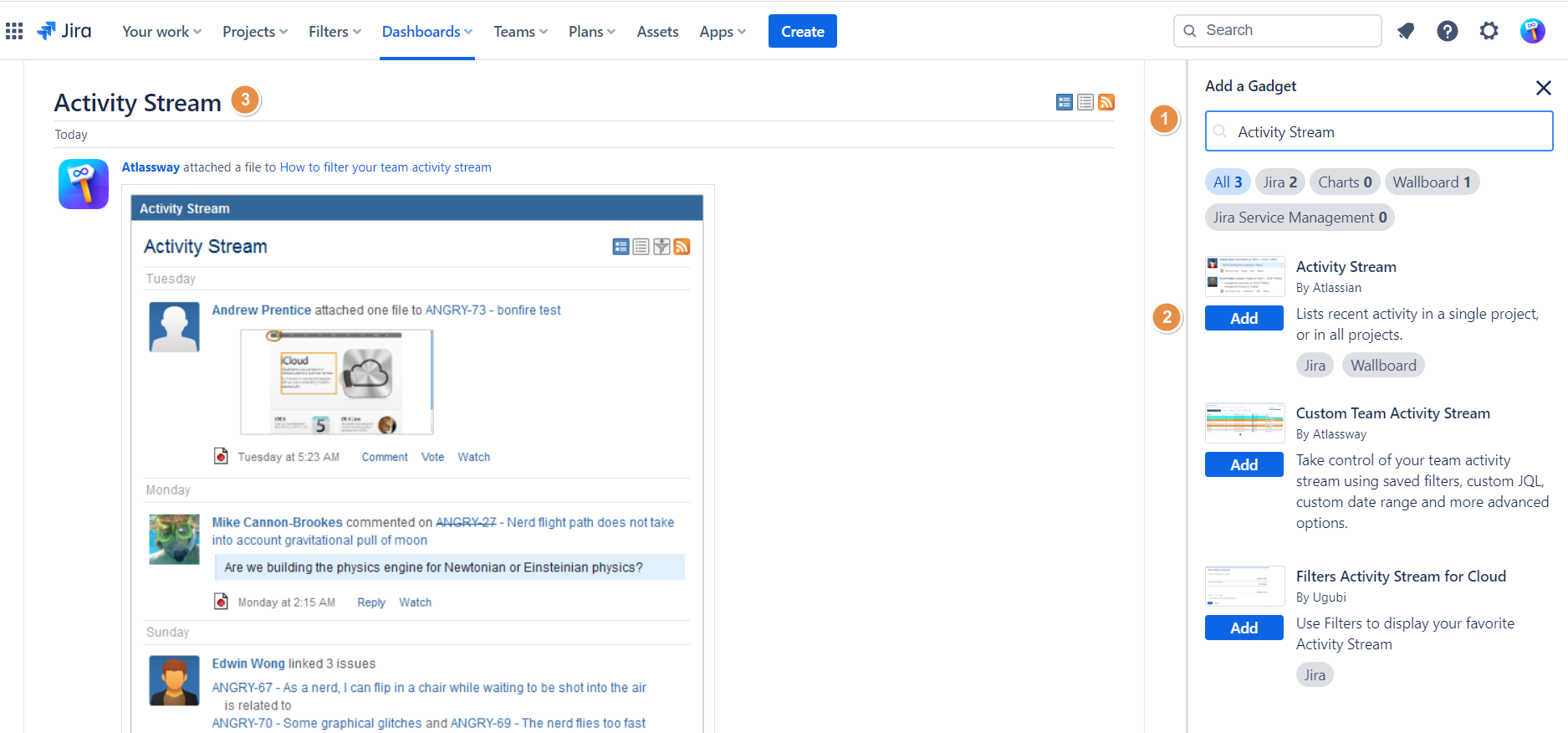
Task: Switch to full view icon in header
Action: pos(1064,102)
